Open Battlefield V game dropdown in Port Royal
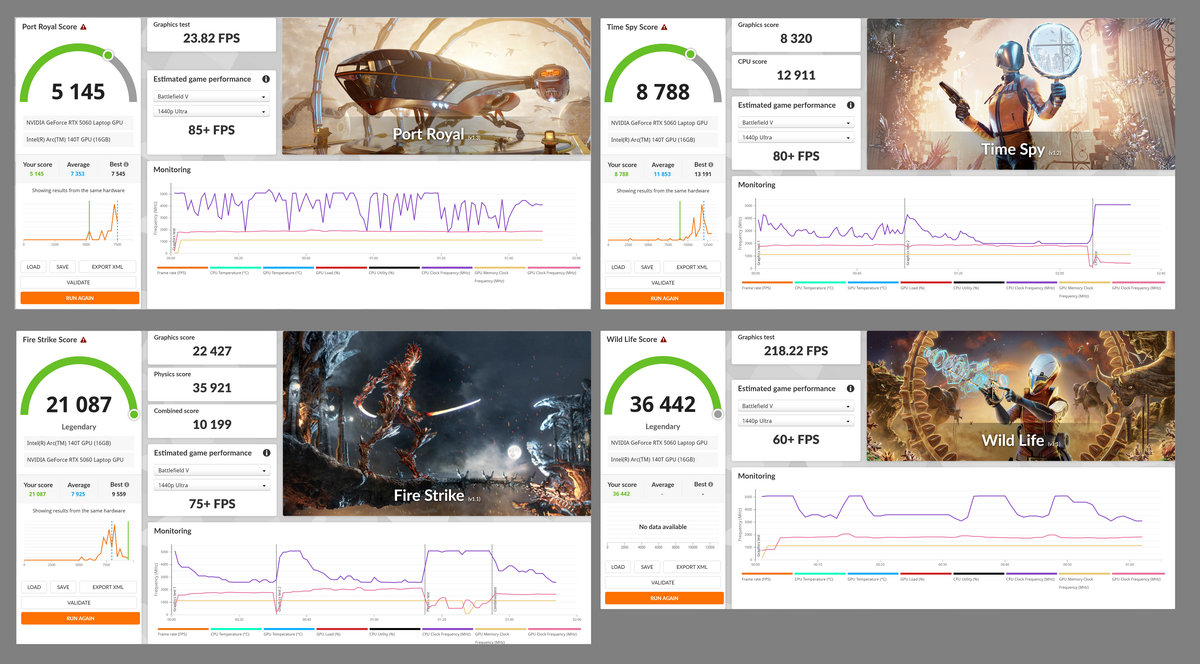Viewport: 1200px width, 664px height. 211,97
